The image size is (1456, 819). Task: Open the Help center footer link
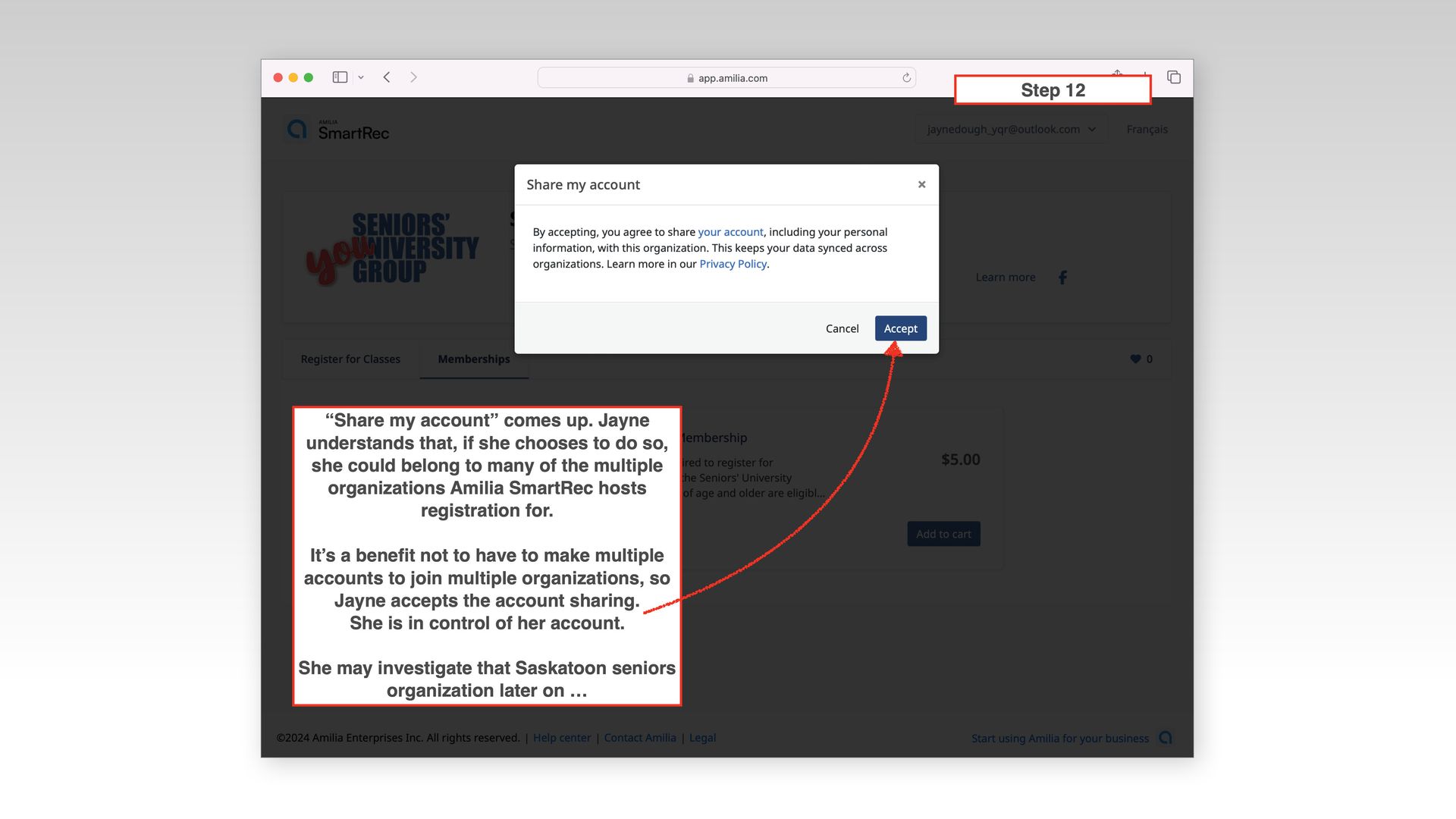point(561,738)
